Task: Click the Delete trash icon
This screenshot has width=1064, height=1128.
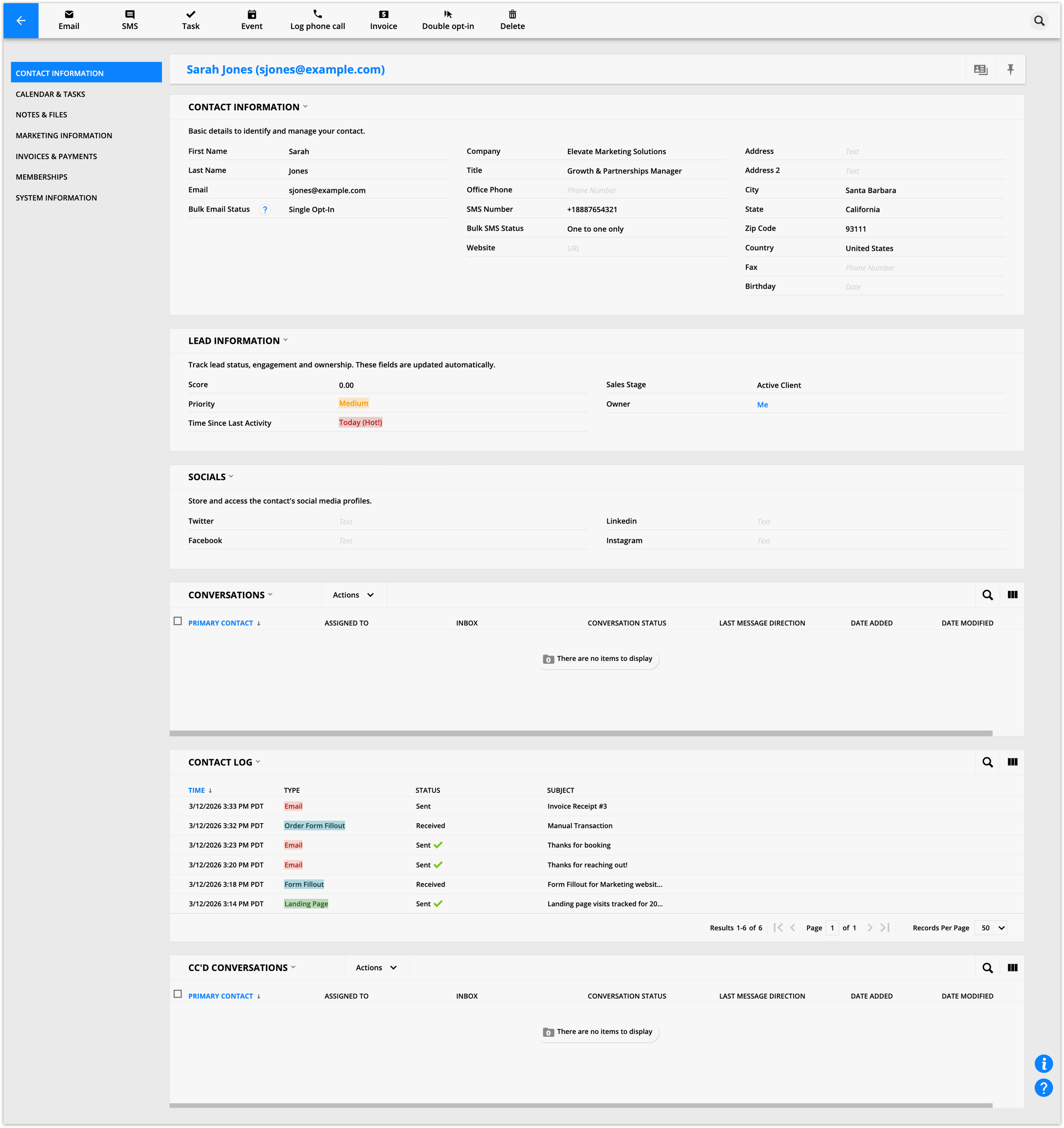Action: coord(512,15)
